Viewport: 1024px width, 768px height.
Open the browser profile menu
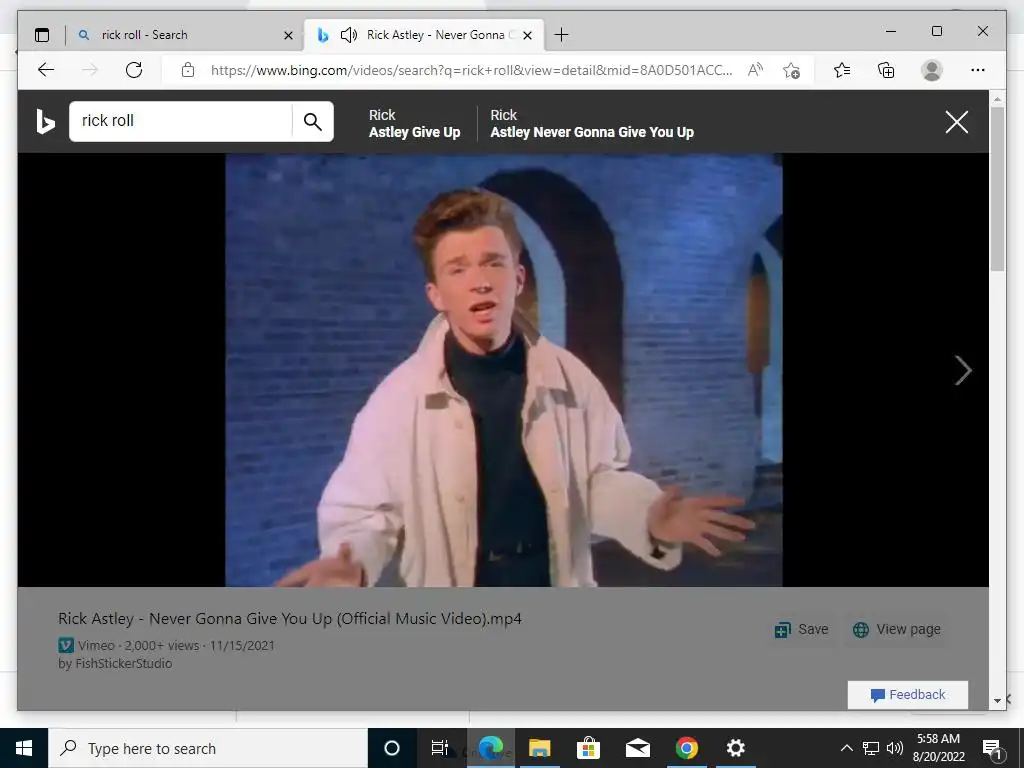(x=932, y=70)
